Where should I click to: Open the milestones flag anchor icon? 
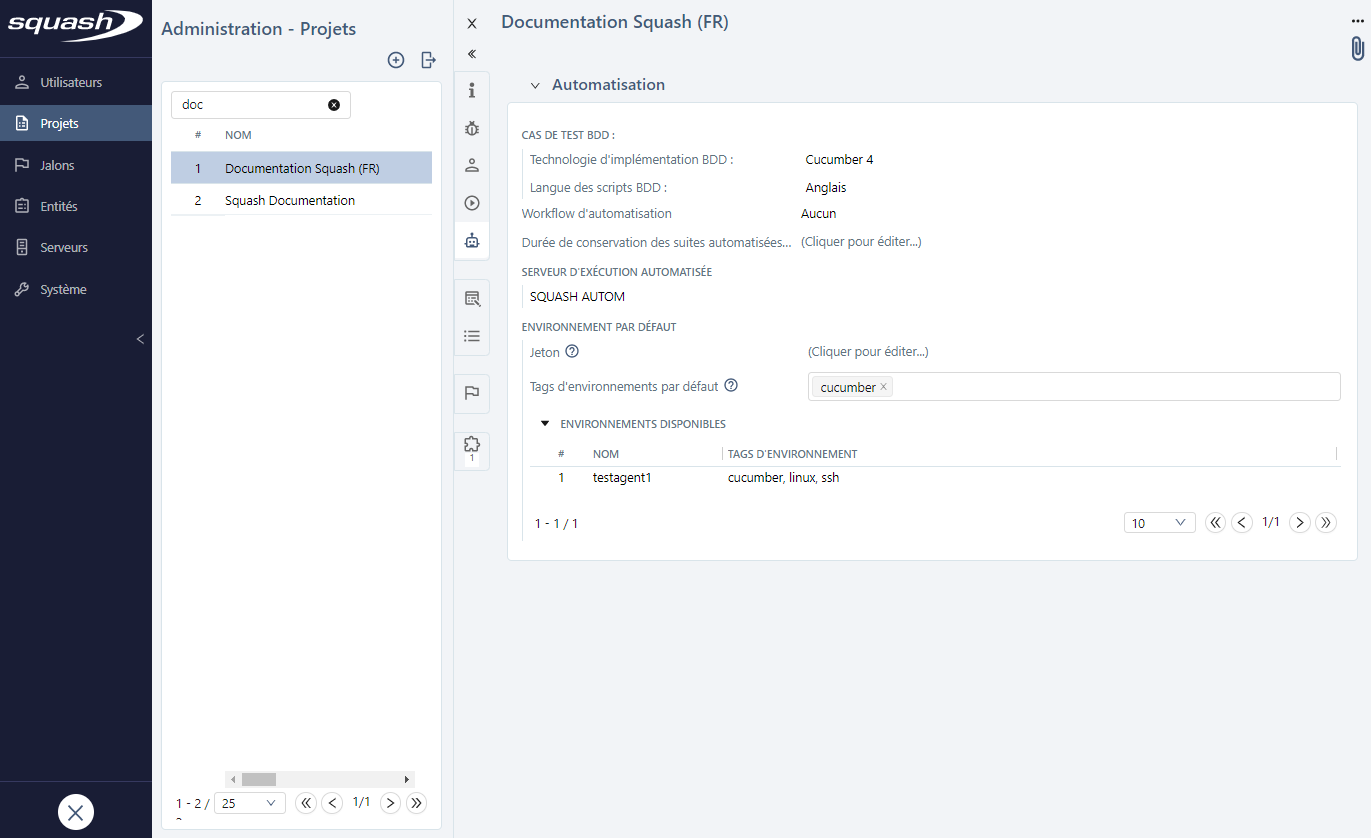472,393
